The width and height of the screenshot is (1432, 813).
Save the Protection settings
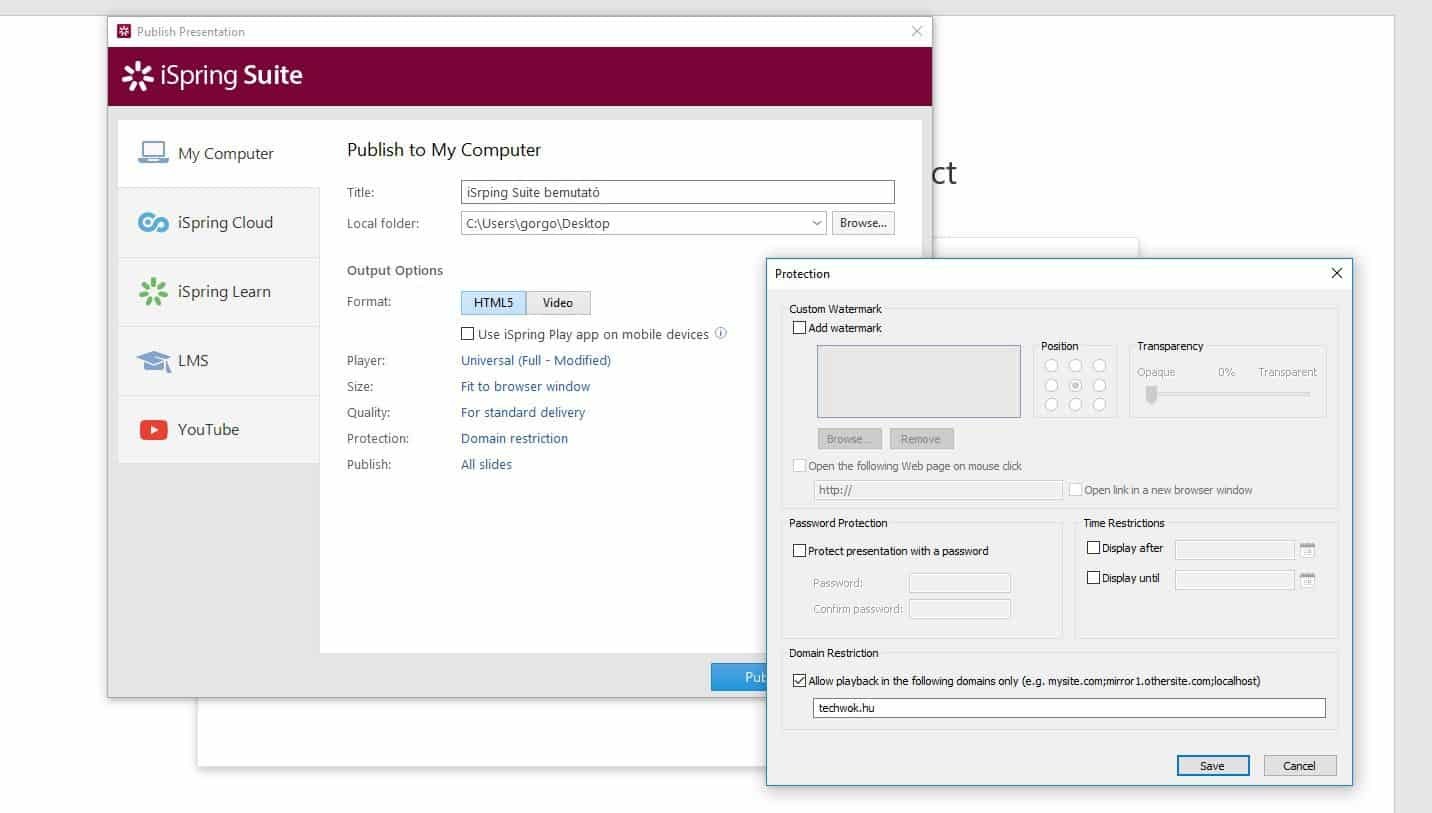click(1212, 766)
